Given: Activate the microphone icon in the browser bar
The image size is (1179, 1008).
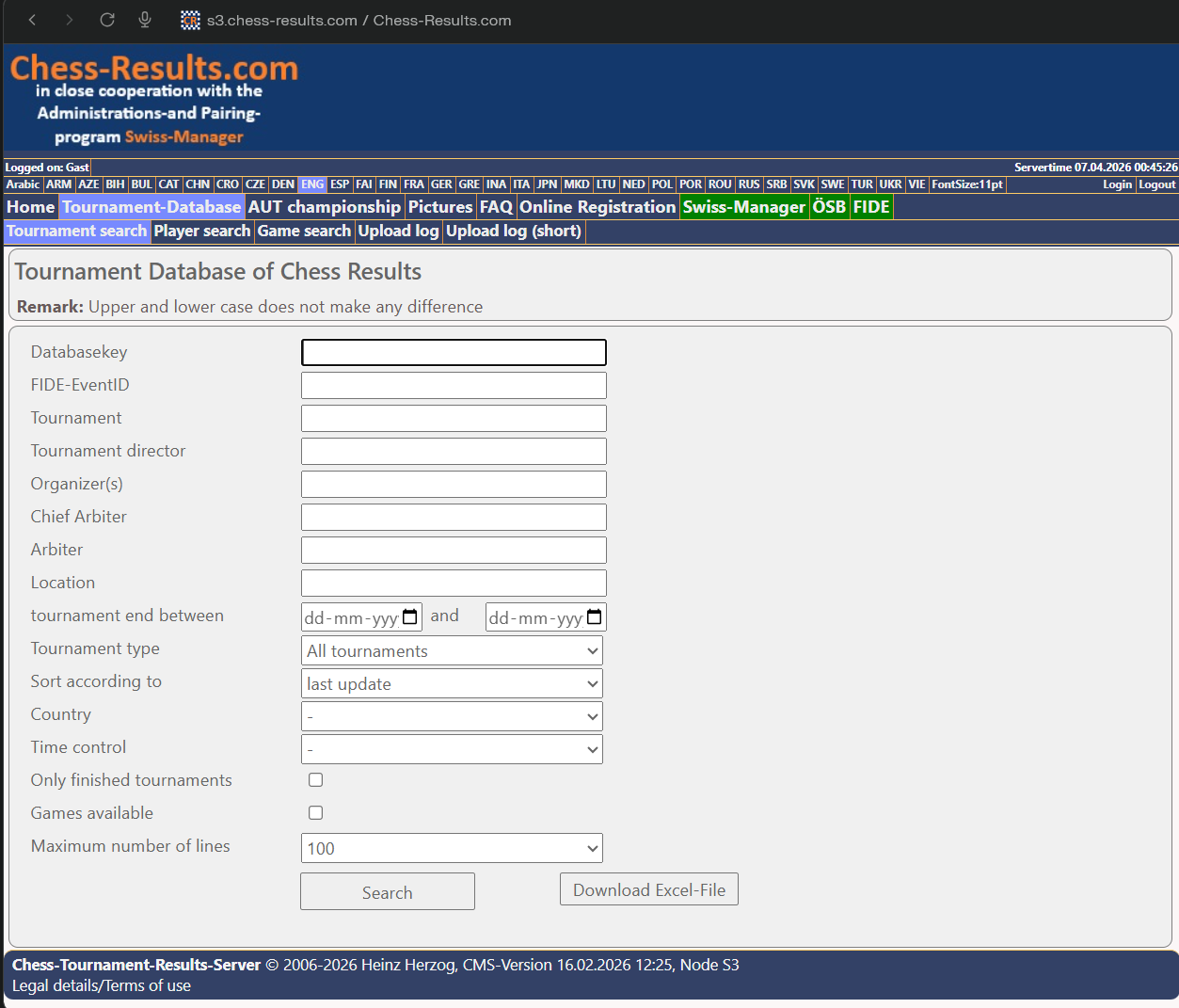Looking at the screenshot, I should tap(144, 20).
